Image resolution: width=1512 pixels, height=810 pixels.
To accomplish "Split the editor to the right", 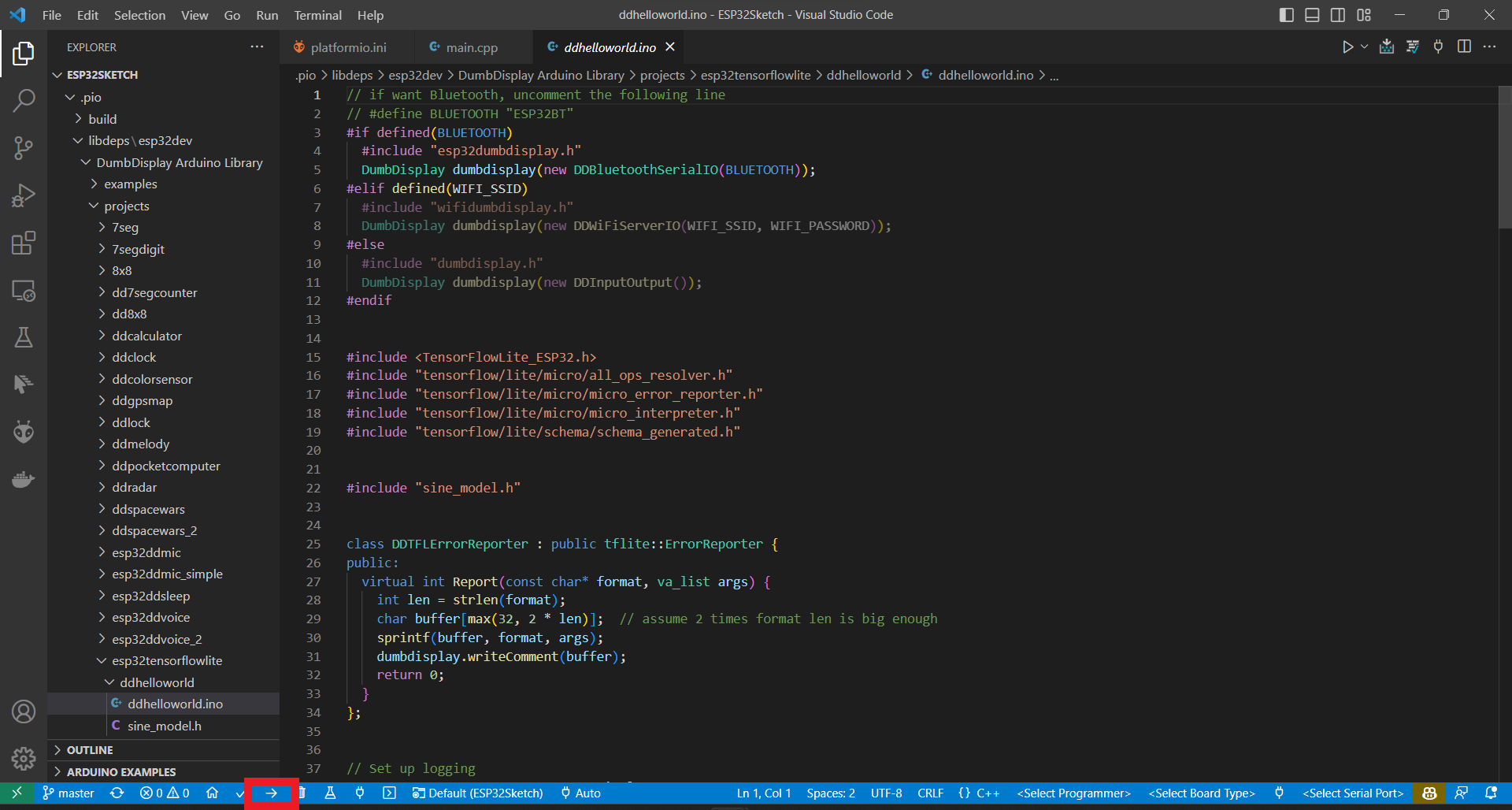I will coord(1464,47).
